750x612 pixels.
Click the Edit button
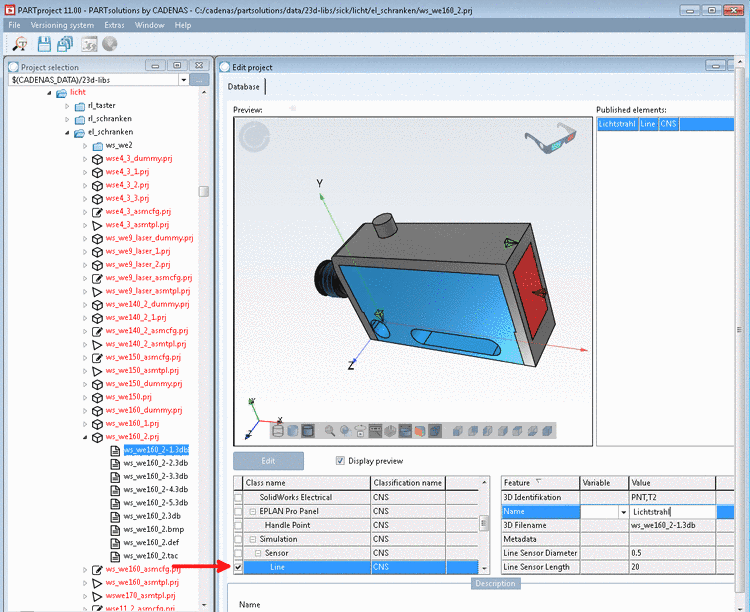coord(268,461)
